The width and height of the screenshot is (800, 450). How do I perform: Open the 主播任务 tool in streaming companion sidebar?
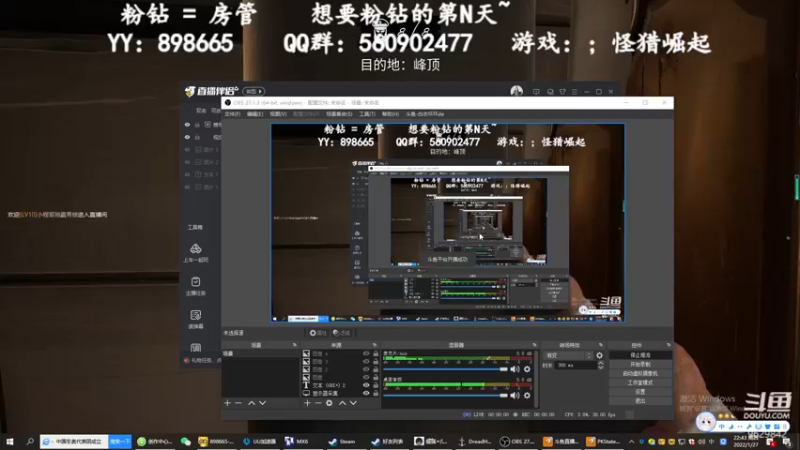point(196,286)
